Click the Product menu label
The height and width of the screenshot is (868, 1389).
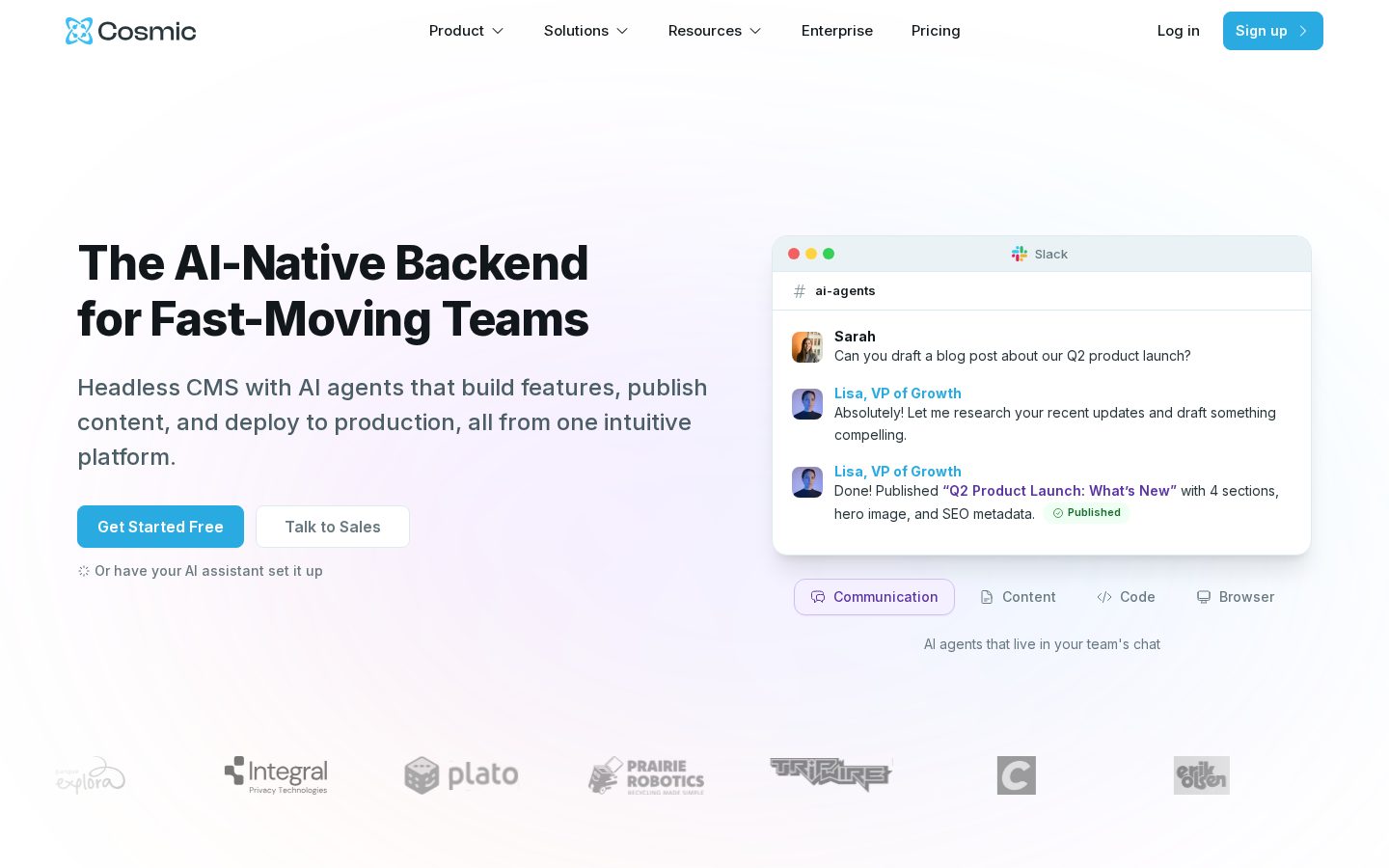coord(456,31)
